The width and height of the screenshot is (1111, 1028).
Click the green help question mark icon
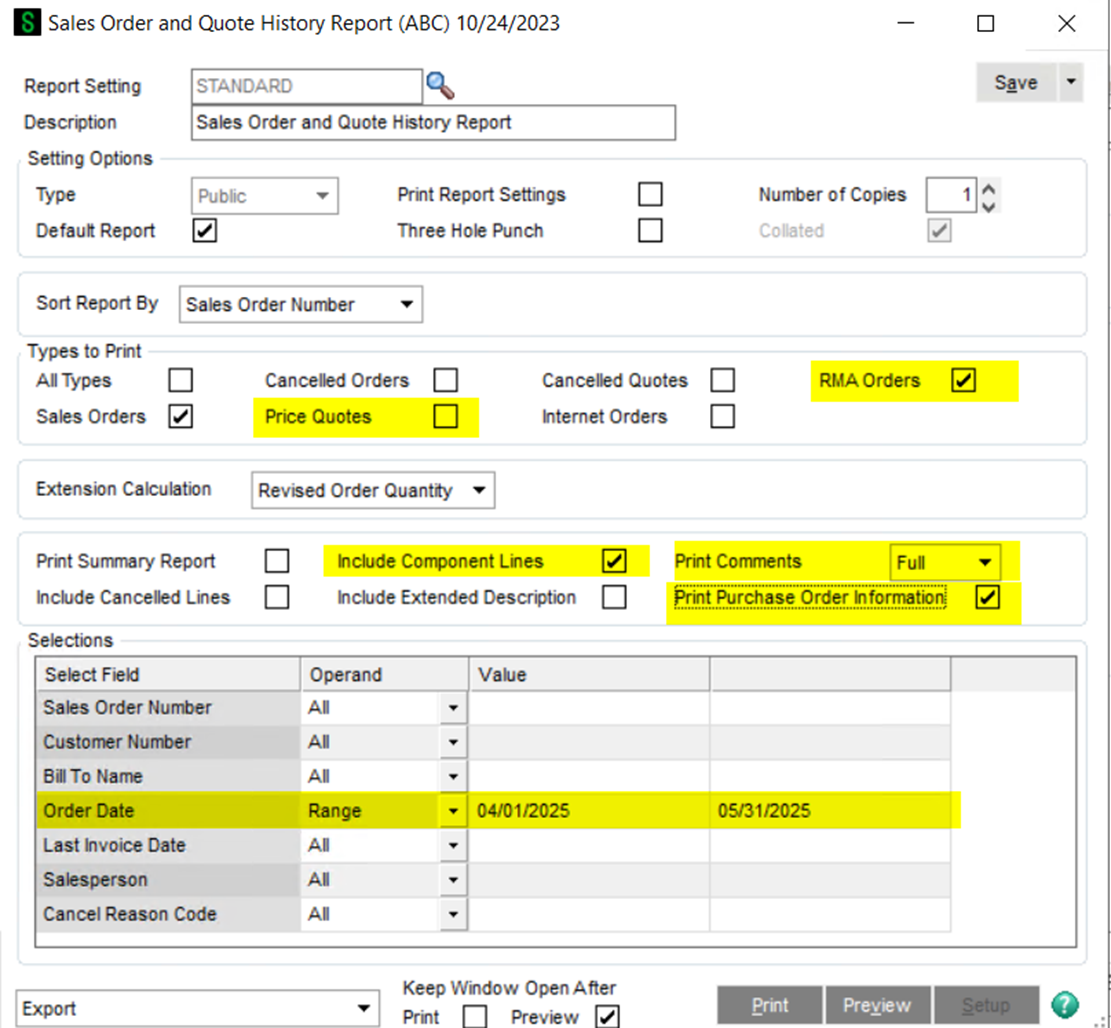coord(1065,1004)
